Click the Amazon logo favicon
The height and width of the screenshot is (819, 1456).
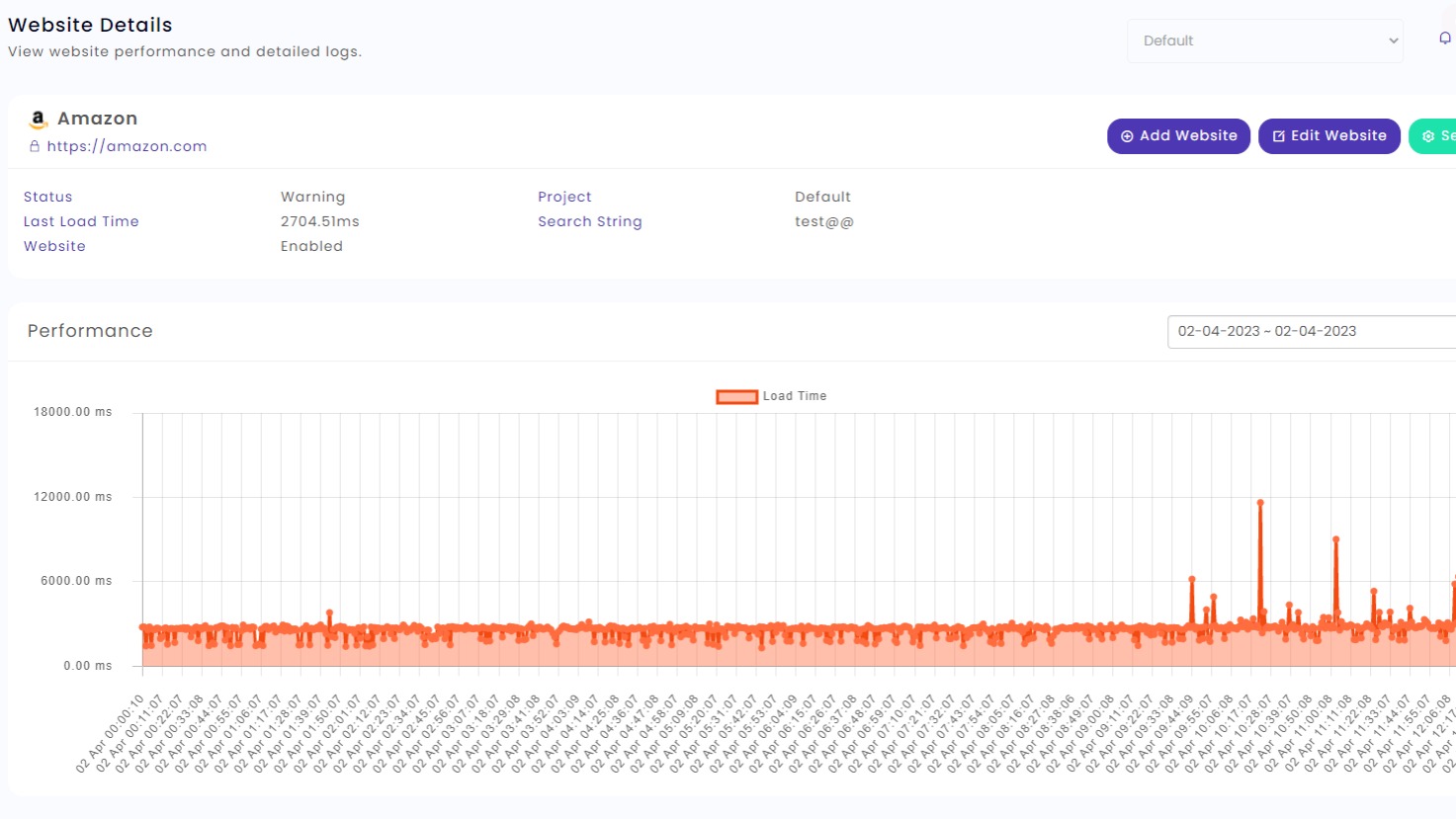pyautogui.click(x=38, y=120)
